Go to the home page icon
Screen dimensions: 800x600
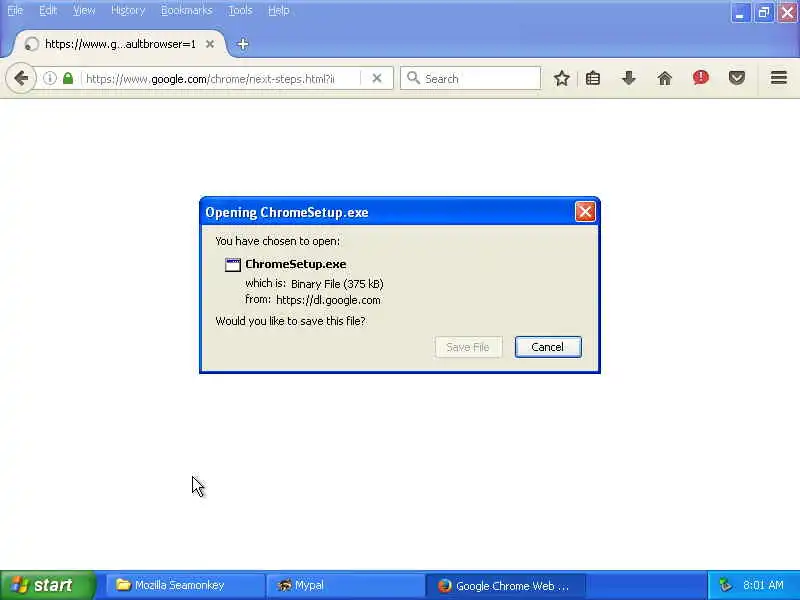point(664,78)
